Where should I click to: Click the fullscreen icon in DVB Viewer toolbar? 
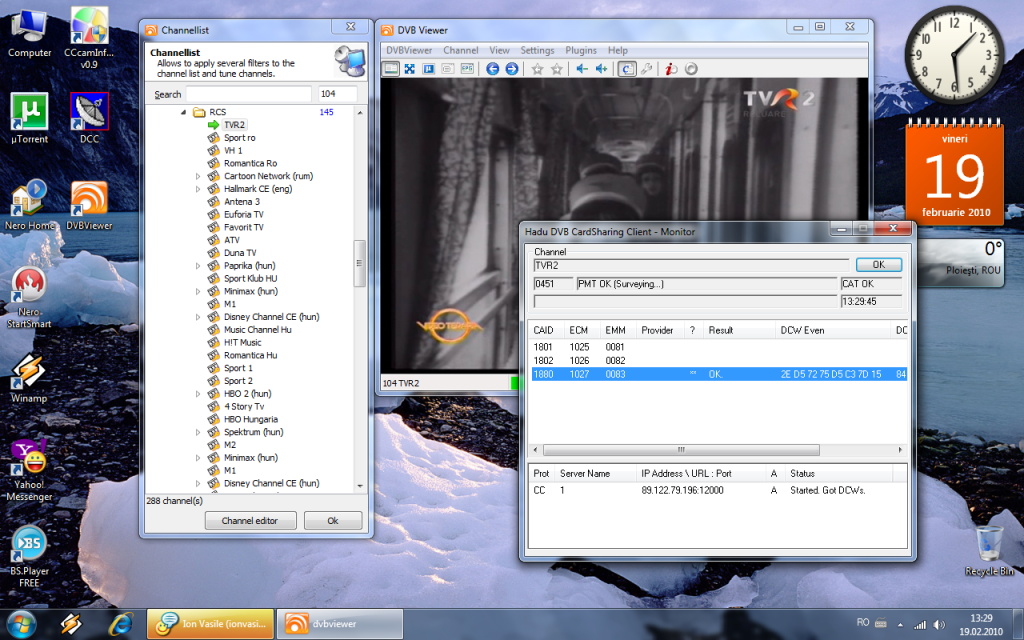(x=409, y=69)
